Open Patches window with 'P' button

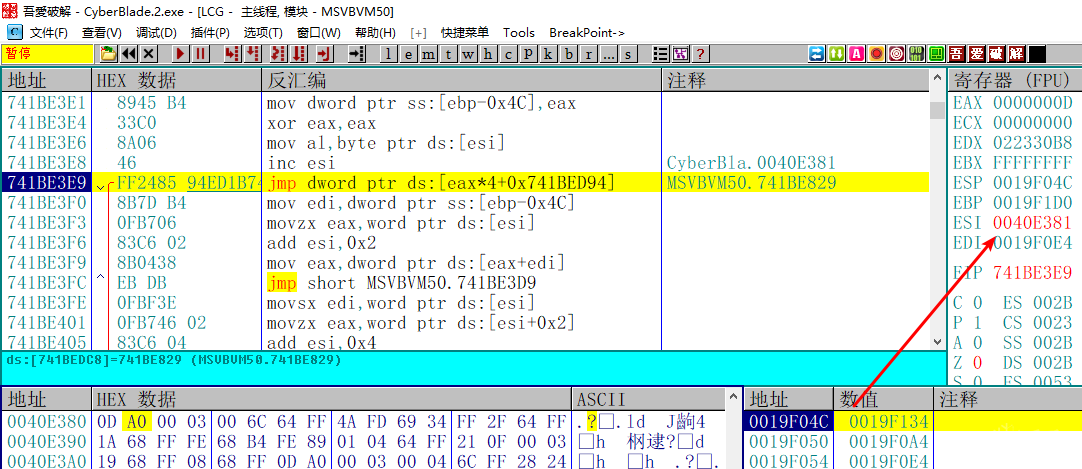point(529,54)
